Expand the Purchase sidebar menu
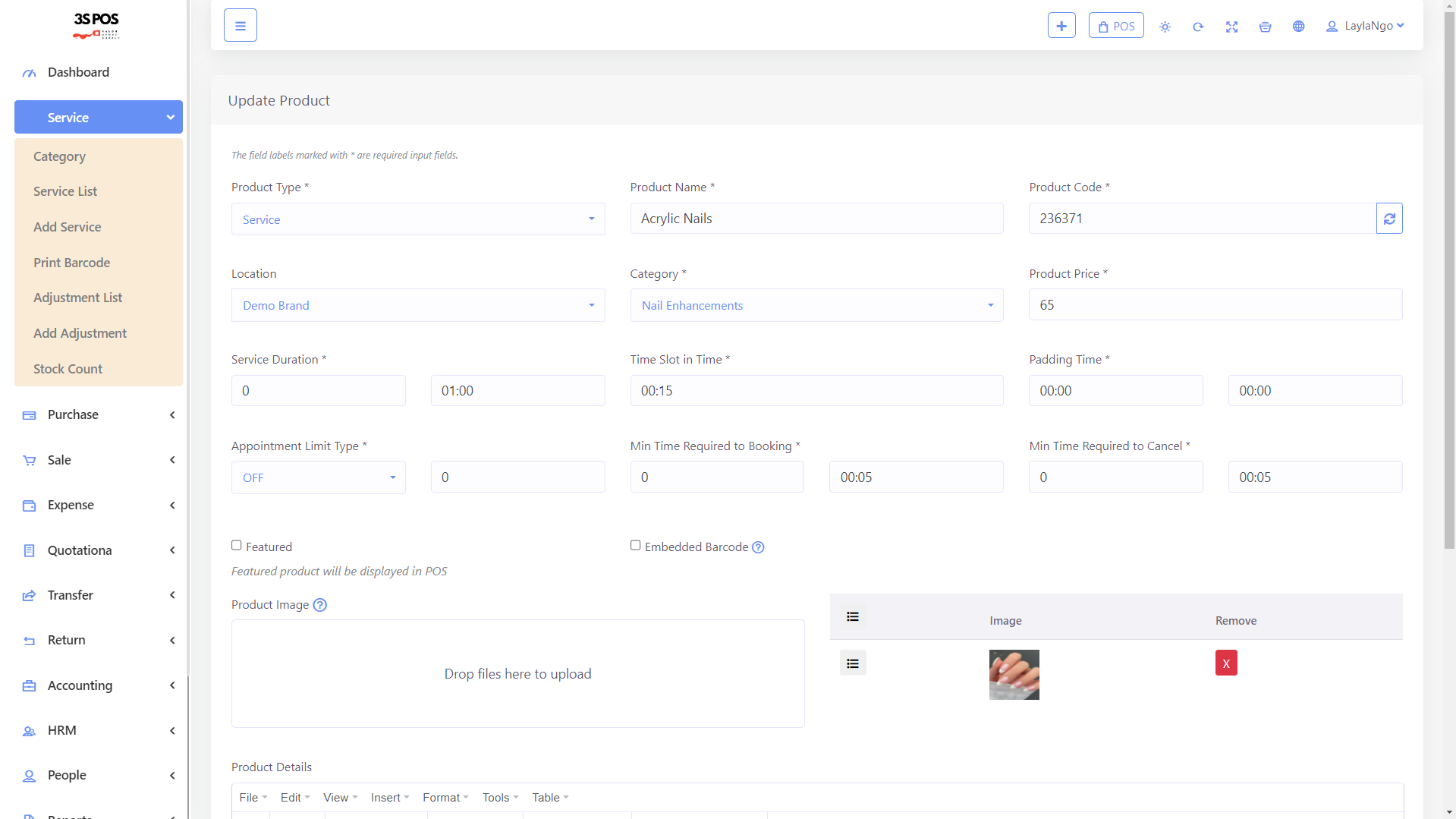The width and height of the screenshot is (1456, 819). click(99, 414)
